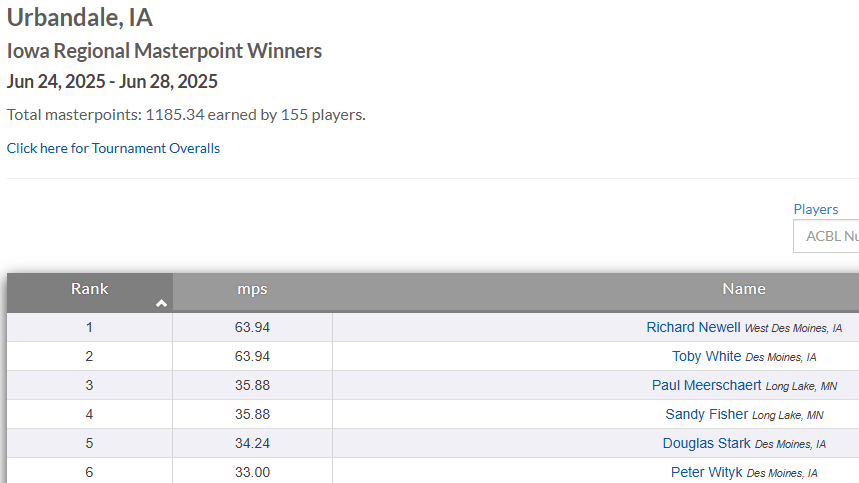Click the Urbandale, IA heading

click(80, 18)
